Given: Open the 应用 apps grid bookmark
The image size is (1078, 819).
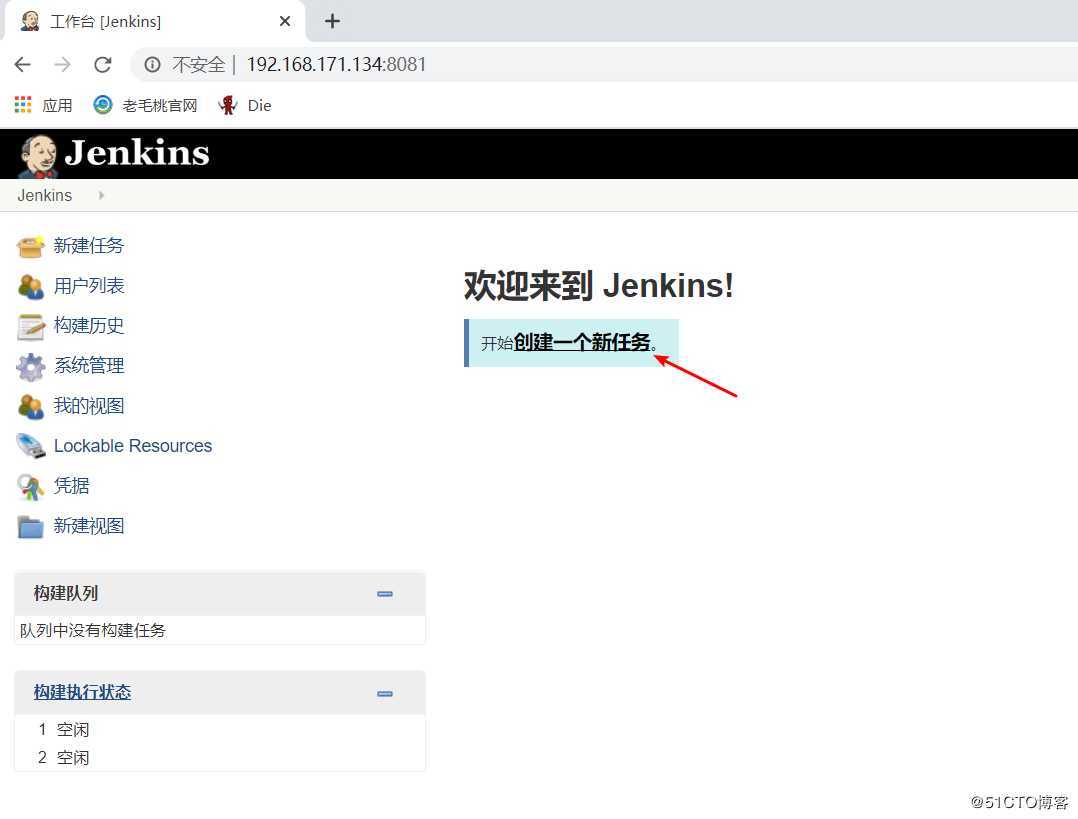Looking at the screenshot, I should pyautogui.click(x=43, y=105).
